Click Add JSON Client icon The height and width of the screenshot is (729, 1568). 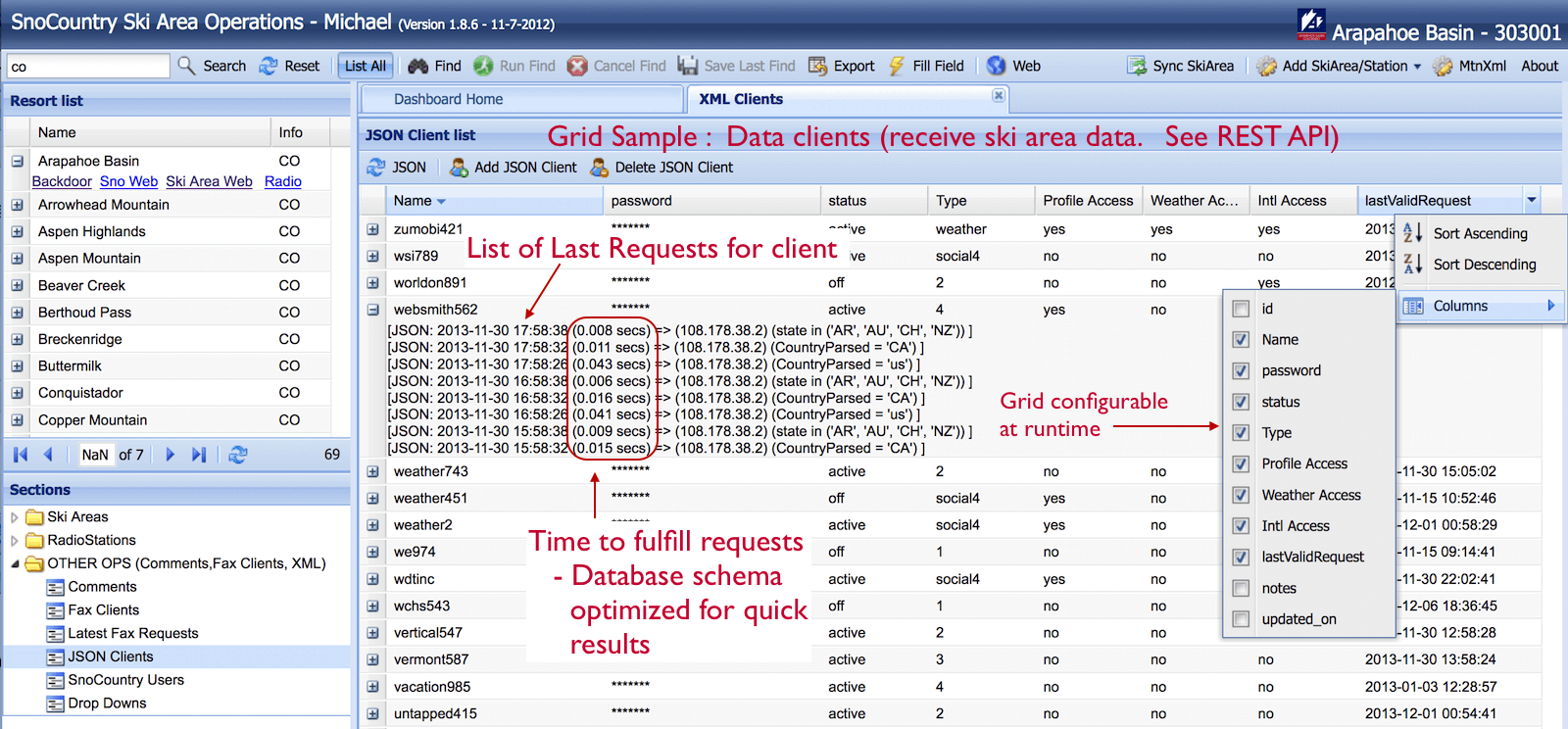coord(459,168)
